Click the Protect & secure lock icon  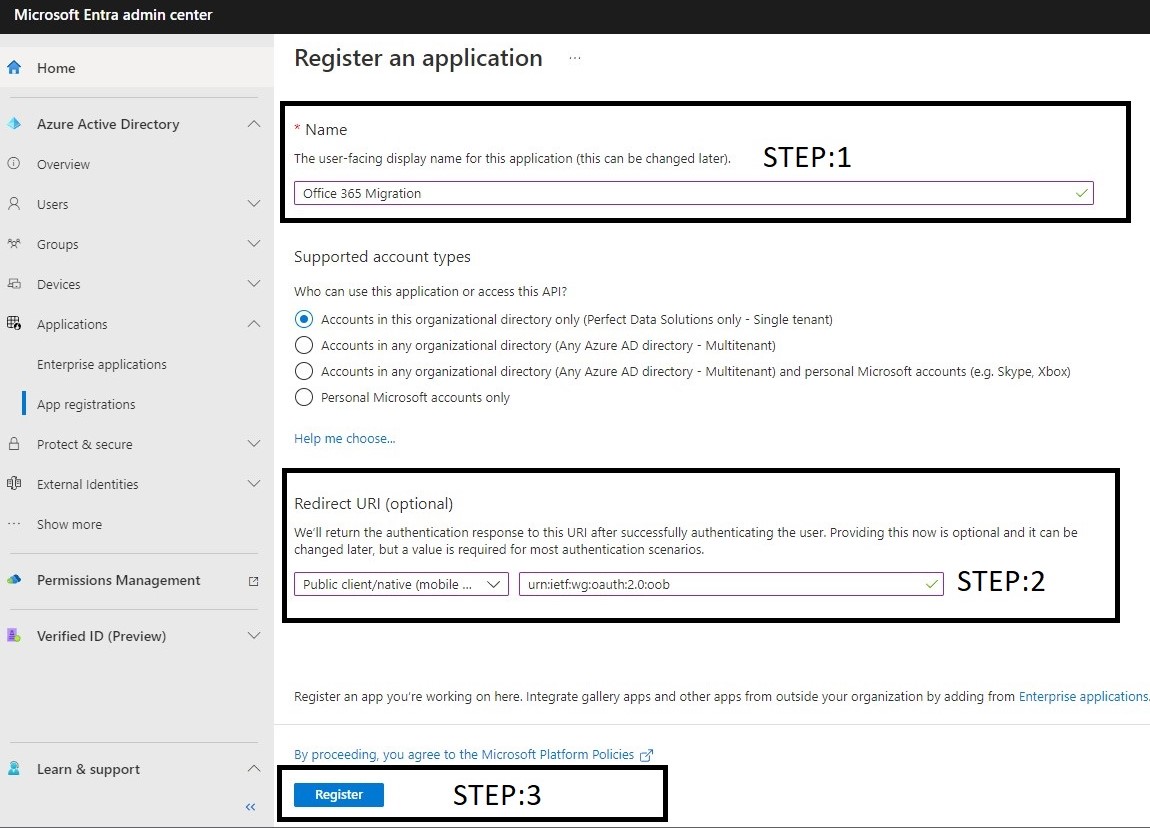[14, 444]
